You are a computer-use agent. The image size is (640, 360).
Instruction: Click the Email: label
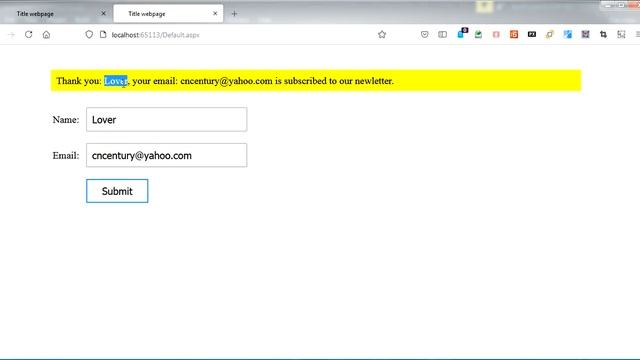point(66,156)
